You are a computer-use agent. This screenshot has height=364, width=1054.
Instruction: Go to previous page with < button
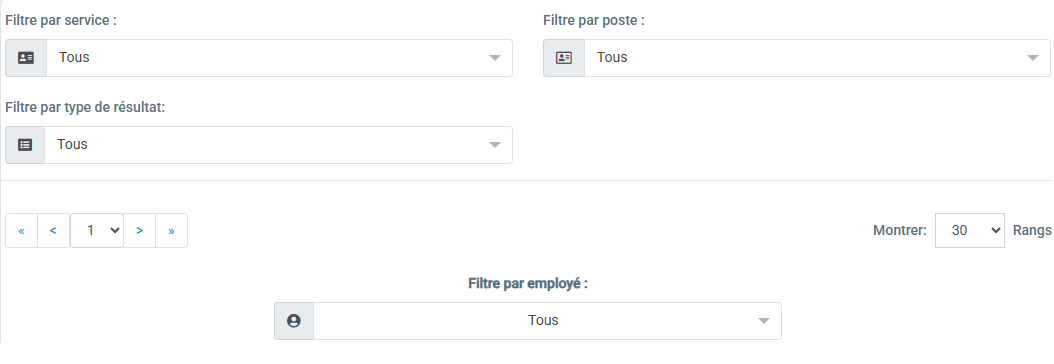tap(54, 230)
